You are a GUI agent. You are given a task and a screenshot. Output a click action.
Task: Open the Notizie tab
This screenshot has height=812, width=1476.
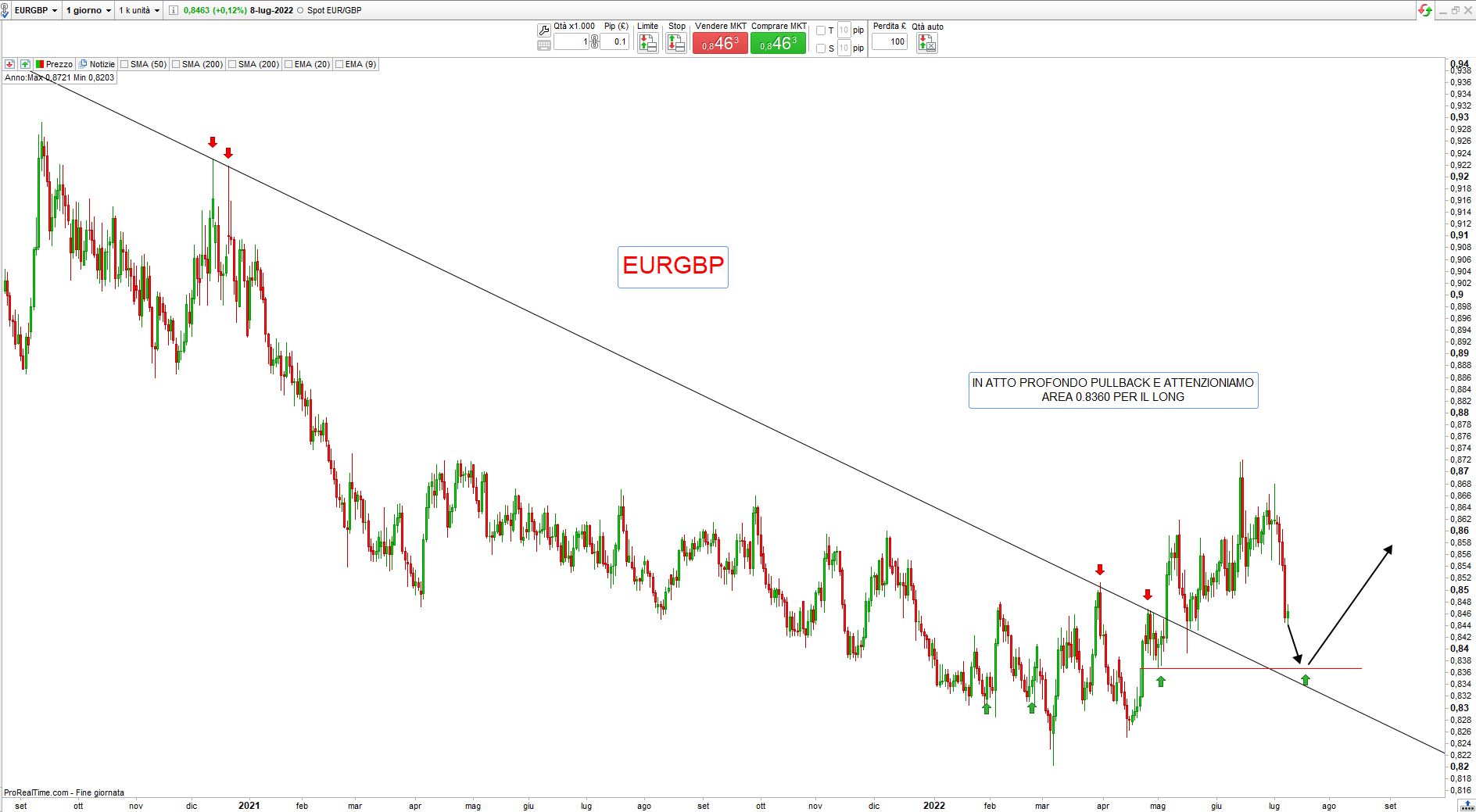click(97, 64)
